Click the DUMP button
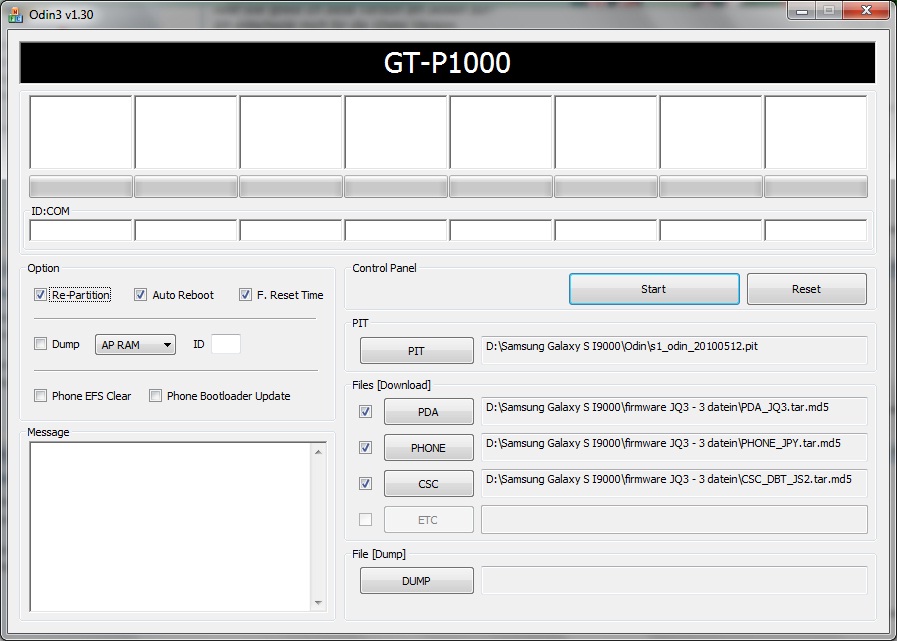Screen dimensions: 897x641 (416, 581)
